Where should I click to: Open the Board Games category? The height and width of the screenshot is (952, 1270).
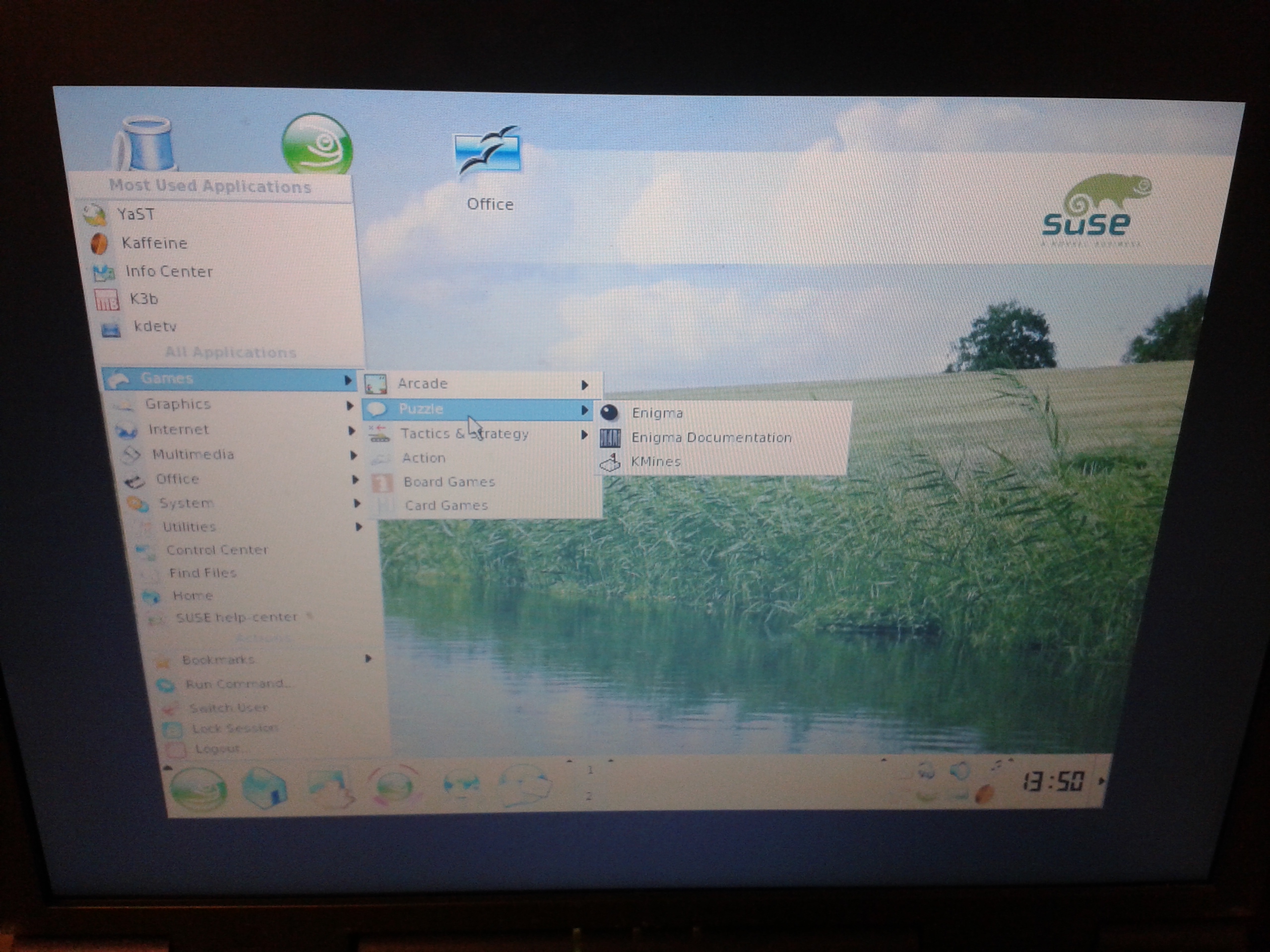tap(485, 482)
